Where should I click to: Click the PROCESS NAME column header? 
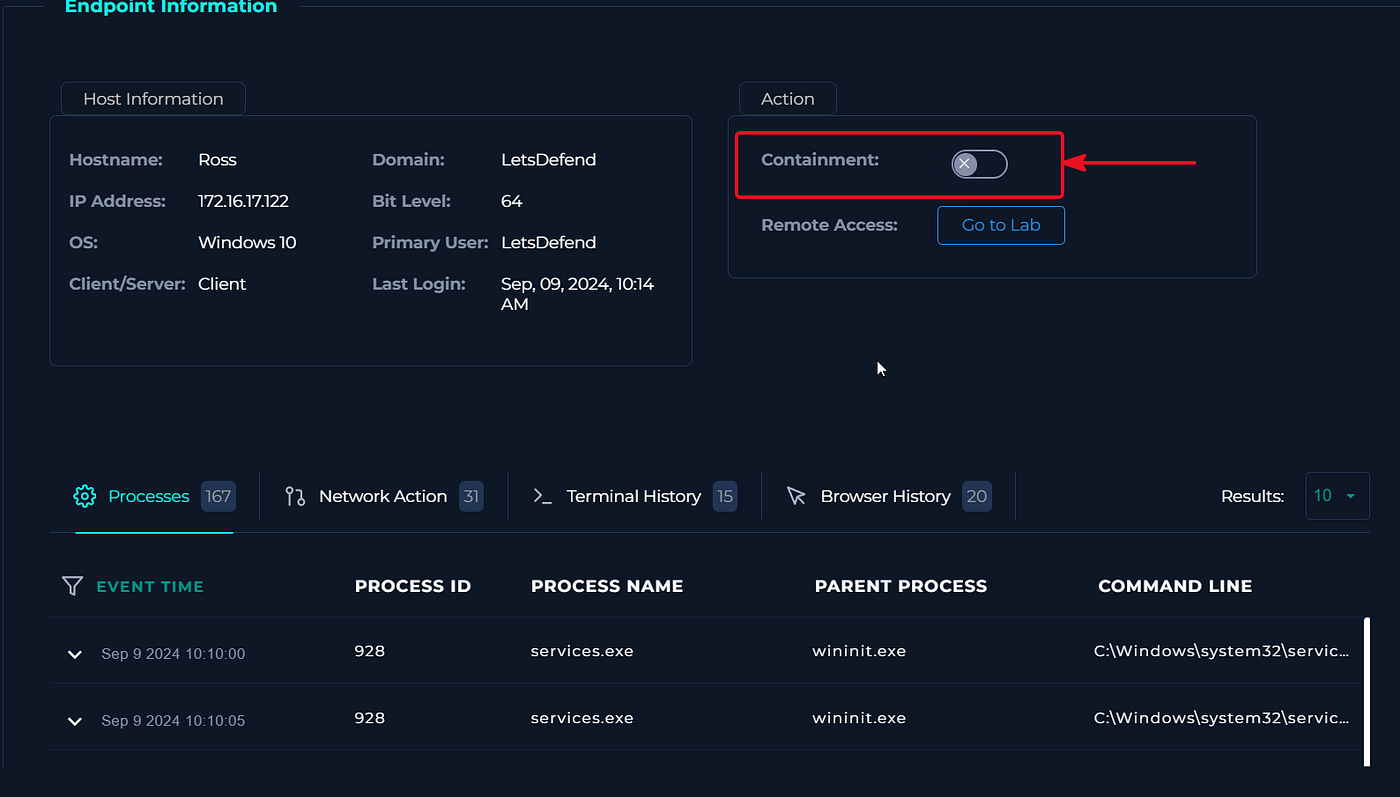pyautogui.click(x=607, y=586)
